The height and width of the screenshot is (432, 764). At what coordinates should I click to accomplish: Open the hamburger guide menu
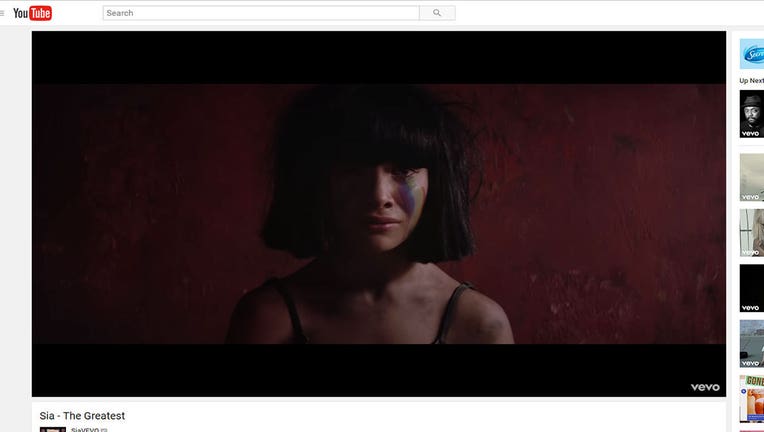pyautogui.click(x=2, y=13)
